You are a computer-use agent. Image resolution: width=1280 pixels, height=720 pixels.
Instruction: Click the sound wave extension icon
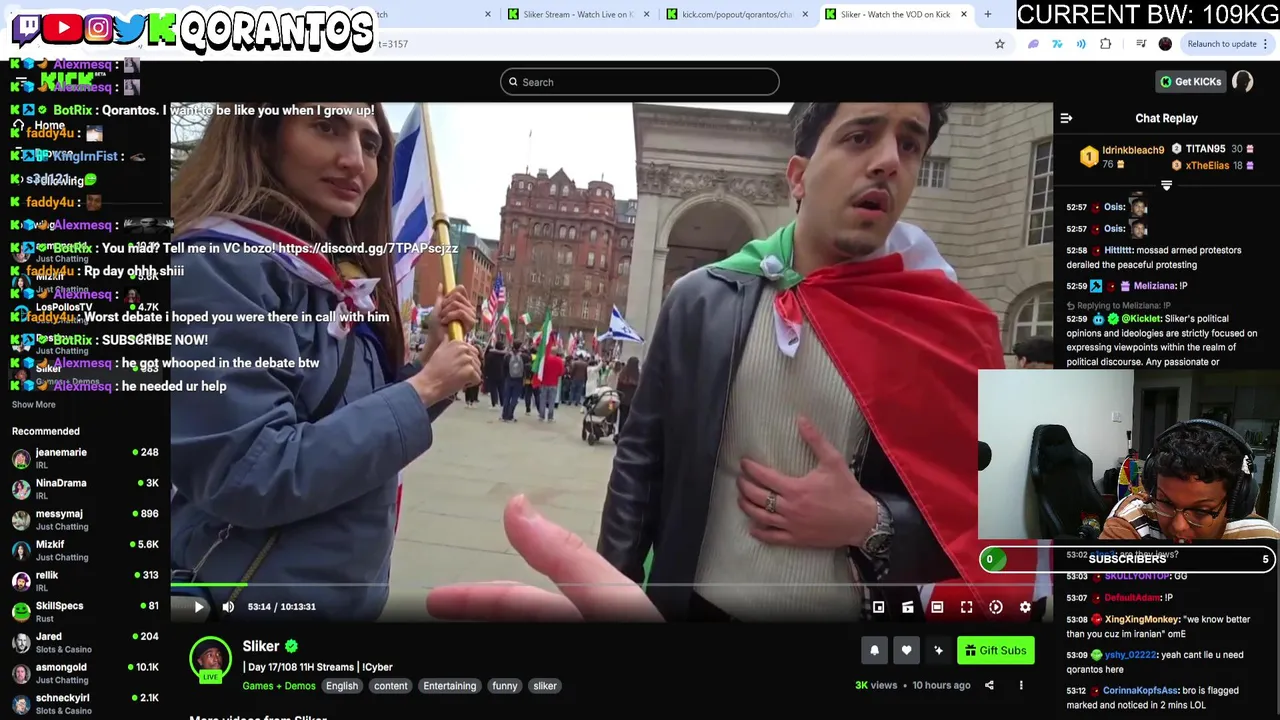coord(1081,44)
